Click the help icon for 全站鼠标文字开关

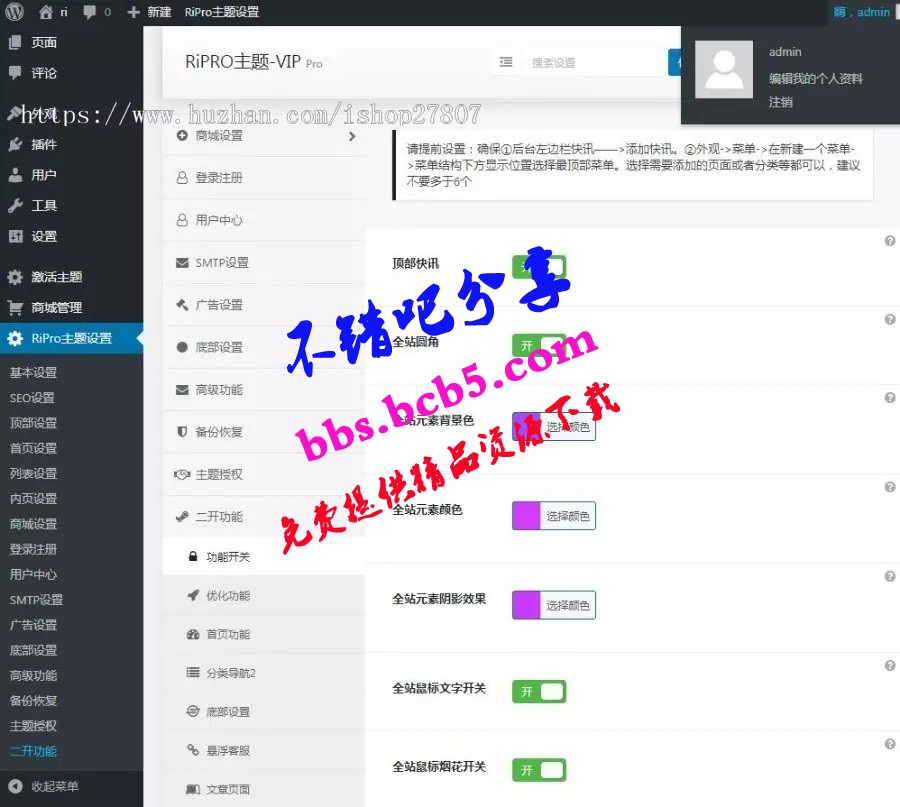point(890,666)
